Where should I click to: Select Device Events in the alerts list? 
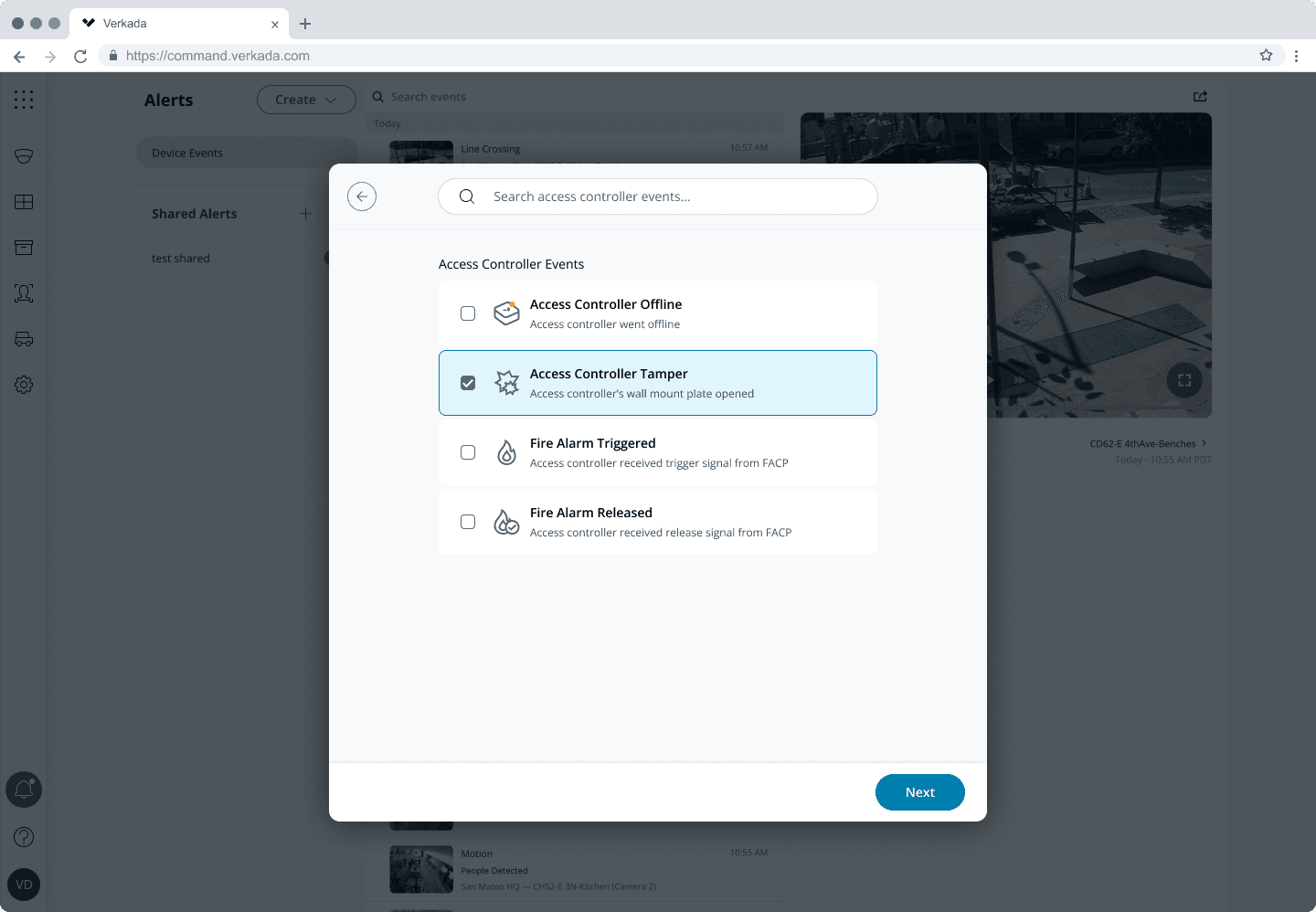click(x=187, y=153)
